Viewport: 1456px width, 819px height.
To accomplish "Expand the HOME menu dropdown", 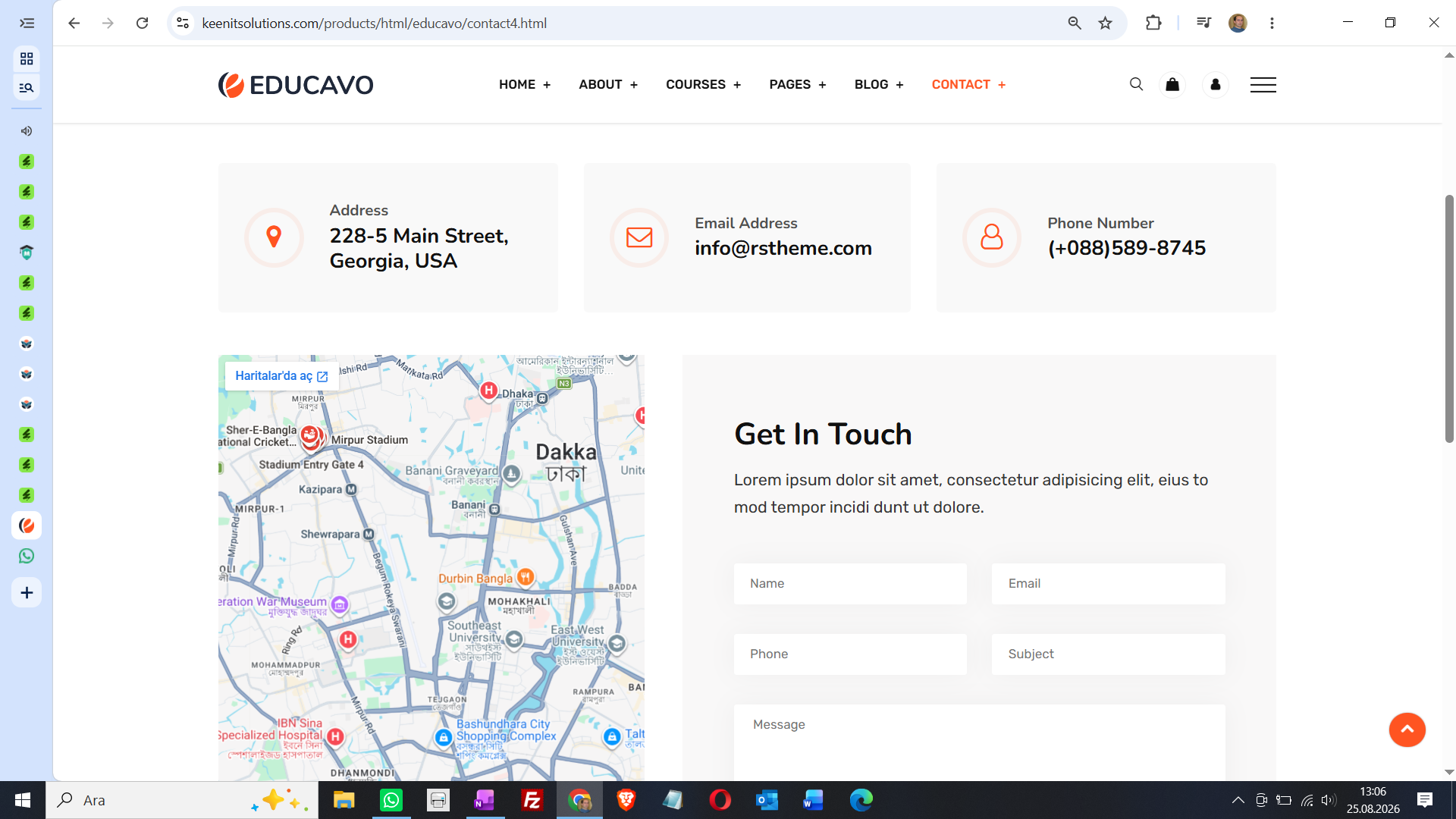I will [525, 84].
